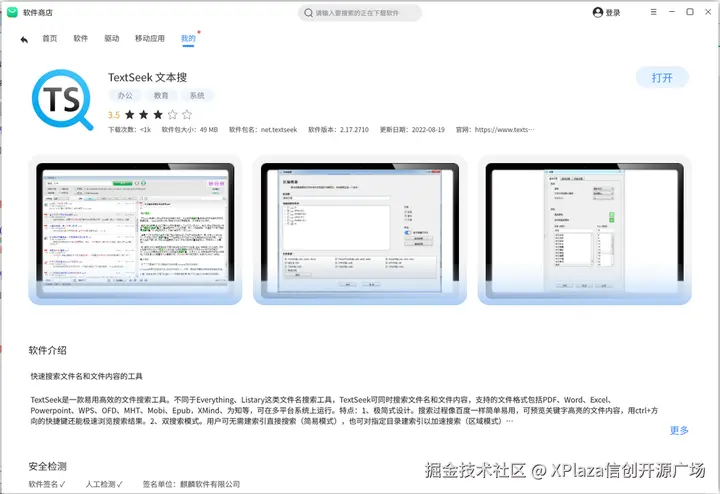Click the 软件版本: 2.17.2710 text
Screen dimensions: 720x494
(x=338, y=130)
